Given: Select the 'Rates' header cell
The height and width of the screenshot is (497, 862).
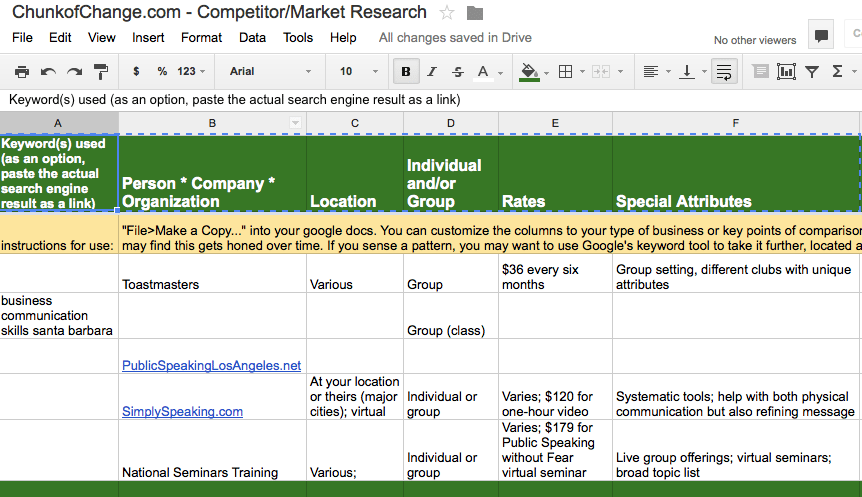Looking at the screenshot, I should coord(555,173).
